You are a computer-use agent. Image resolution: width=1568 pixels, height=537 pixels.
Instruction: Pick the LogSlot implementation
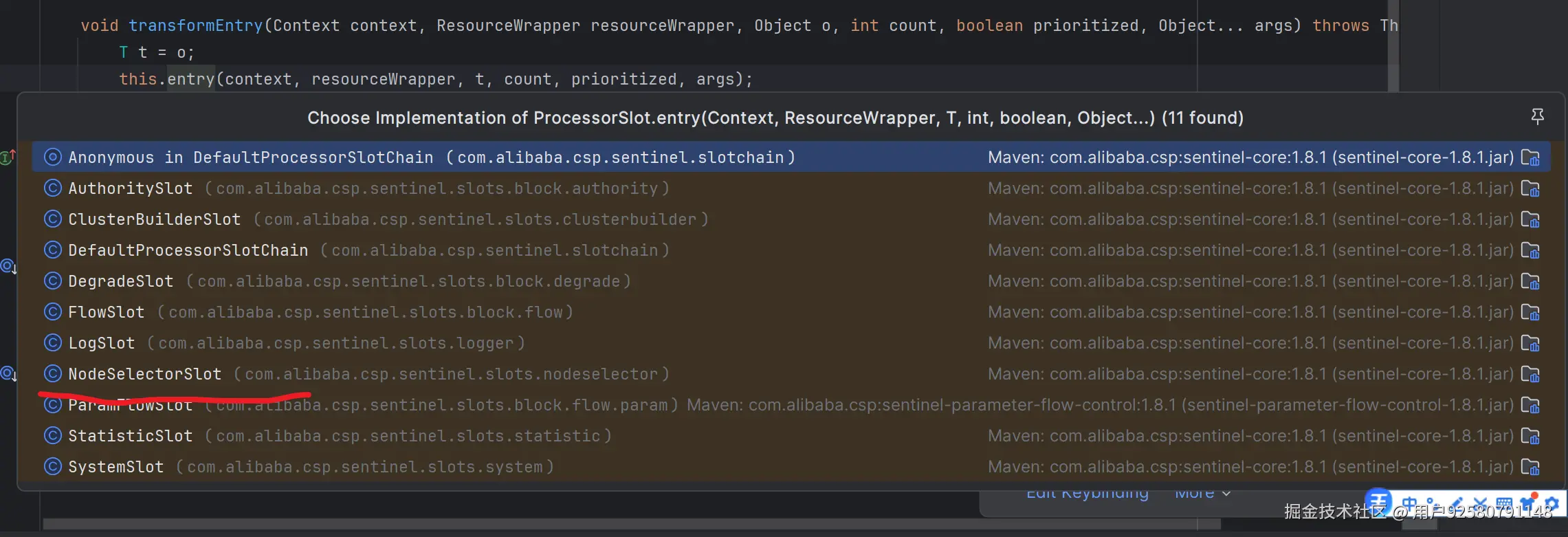[791, 343]
